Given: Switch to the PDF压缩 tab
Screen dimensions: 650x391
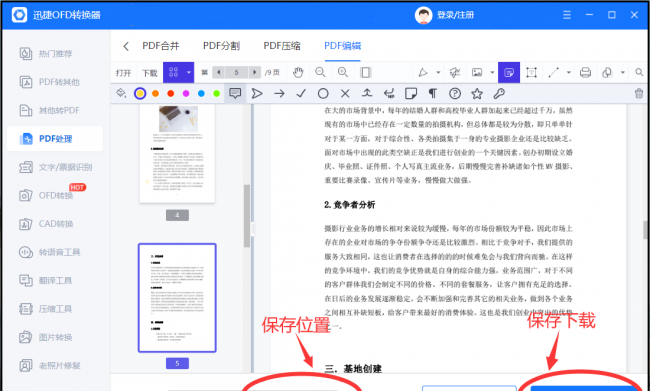Looking at the screenshot, I should [x=282, y=46].
